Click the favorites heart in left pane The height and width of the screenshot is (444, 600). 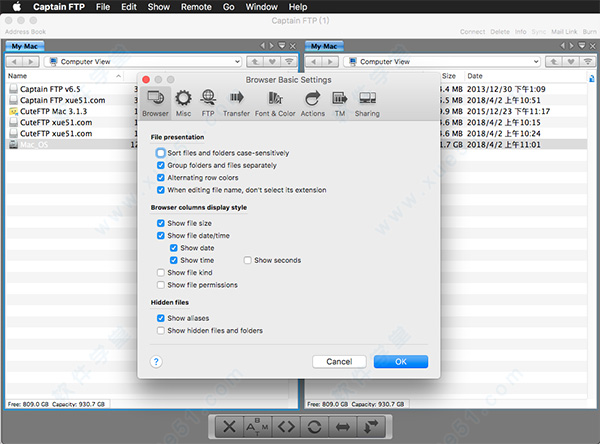tap(272, 62)
